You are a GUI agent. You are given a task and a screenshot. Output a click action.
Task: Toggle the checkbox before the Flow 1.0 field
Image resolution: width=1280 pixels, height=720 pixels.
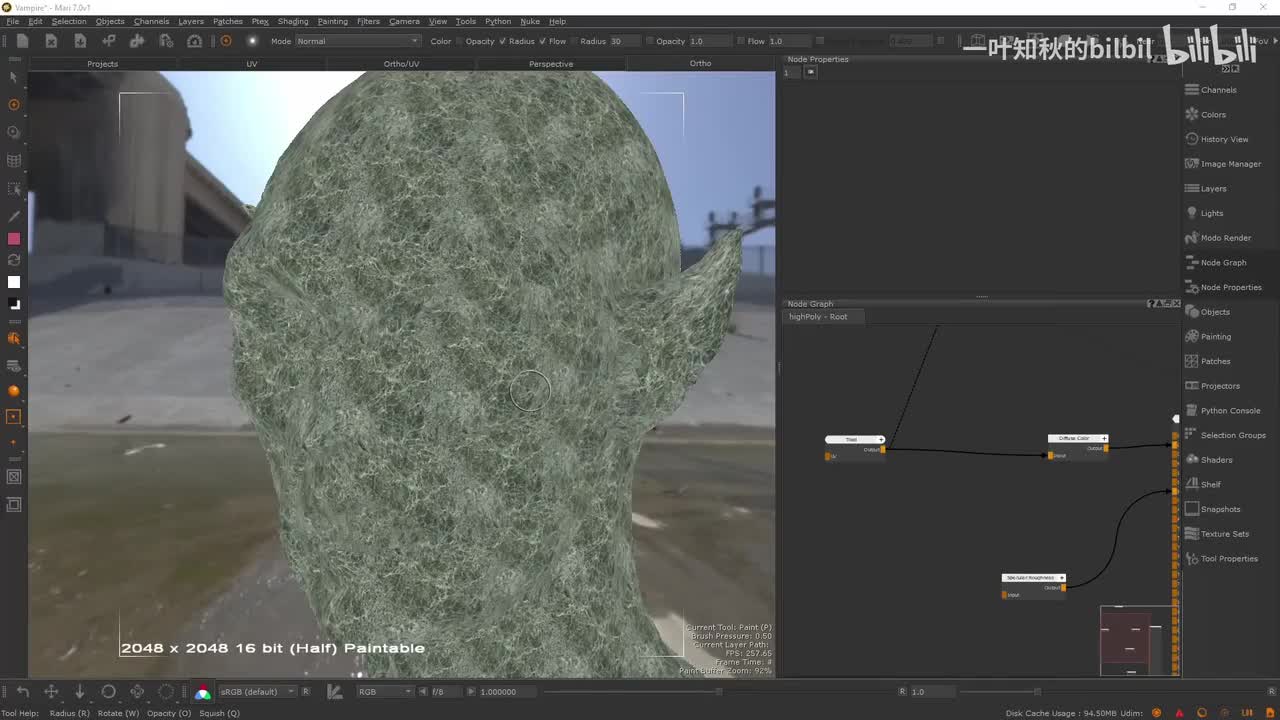point(741,41)
